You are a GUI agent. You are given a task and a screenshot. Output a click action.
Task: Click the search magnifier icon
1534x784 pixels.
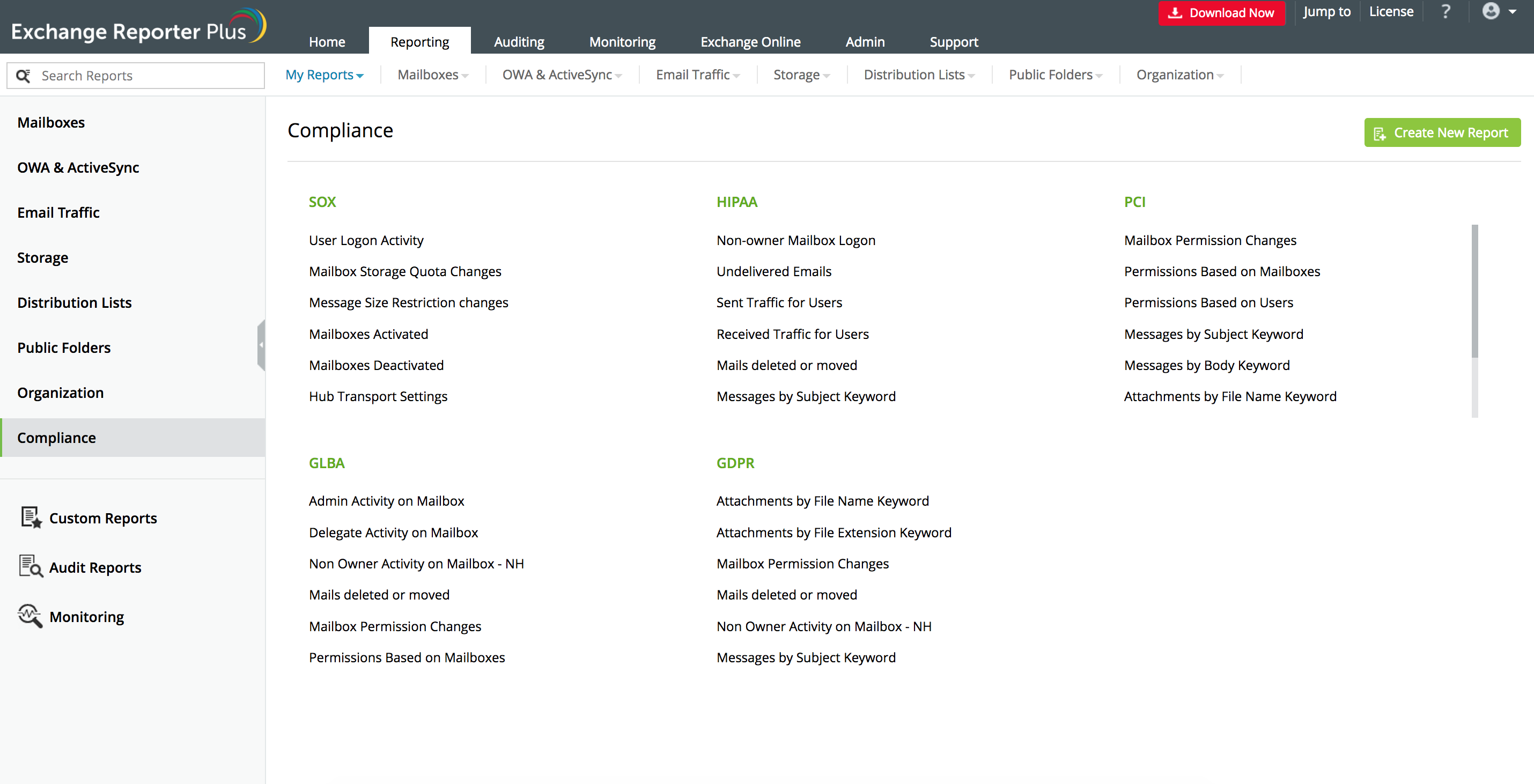[23, 76]
